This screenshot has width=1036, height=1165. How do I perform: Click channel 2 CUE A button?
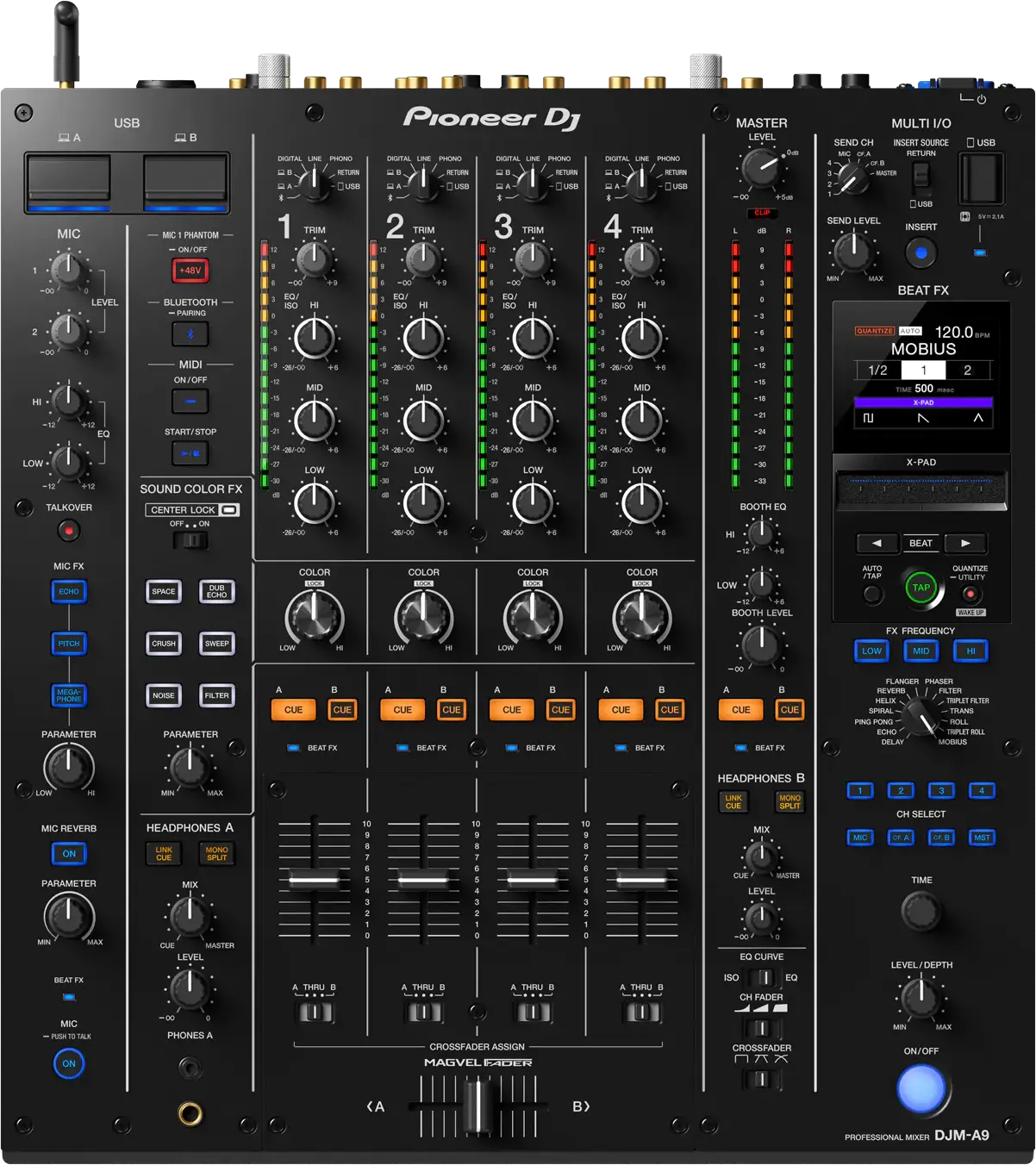click(x=403, y=710)
